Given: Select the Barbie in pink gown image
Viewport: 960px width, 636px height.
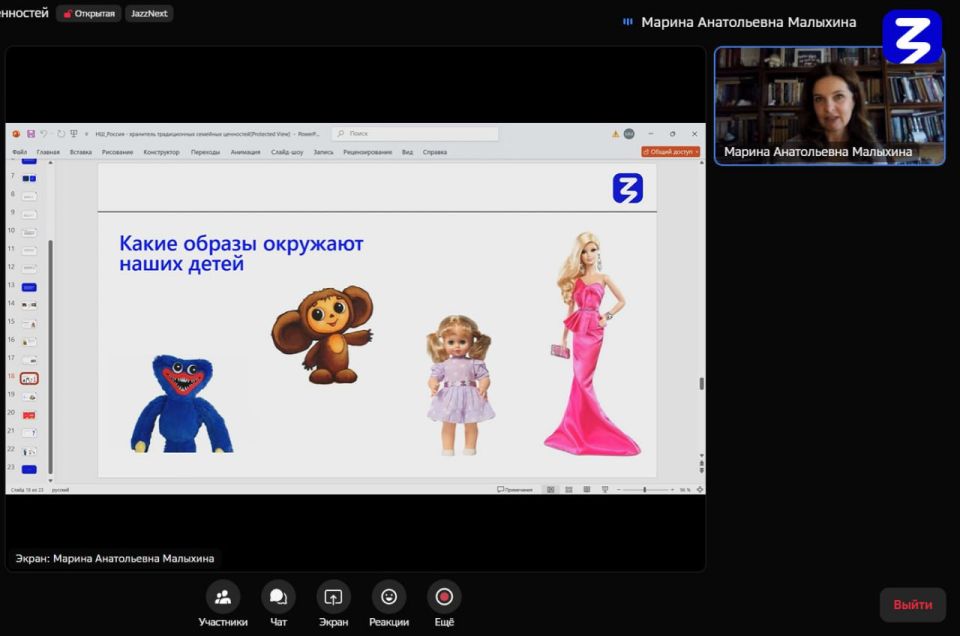Looking at the screenshot, I should (x=592, y=343).
